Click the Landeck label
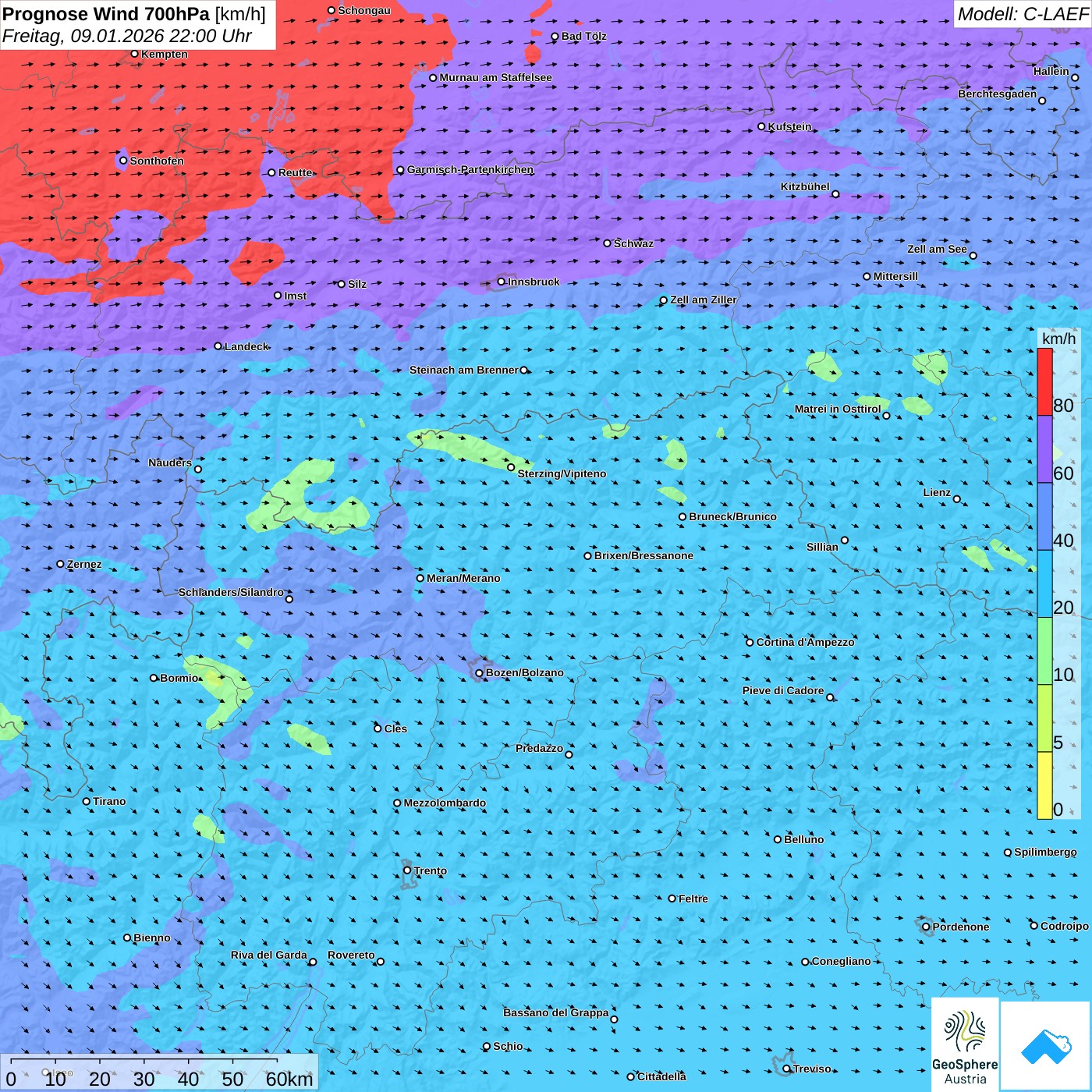The height and width of the screenshot is (1092, 1092). pyautogui.click(x=246, y=346)
